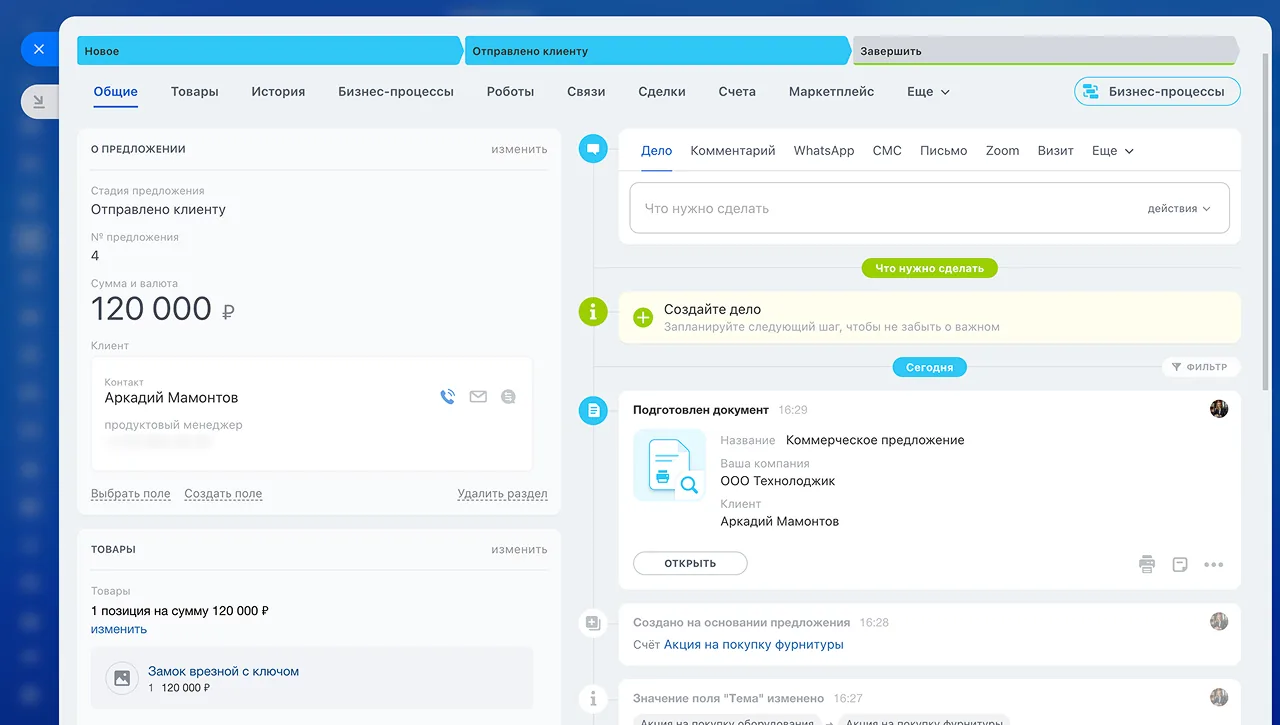The height and width of the screenshot is (725, 1280).
Task: Click the Выбрать поле link
Action: tap(131, 494)
